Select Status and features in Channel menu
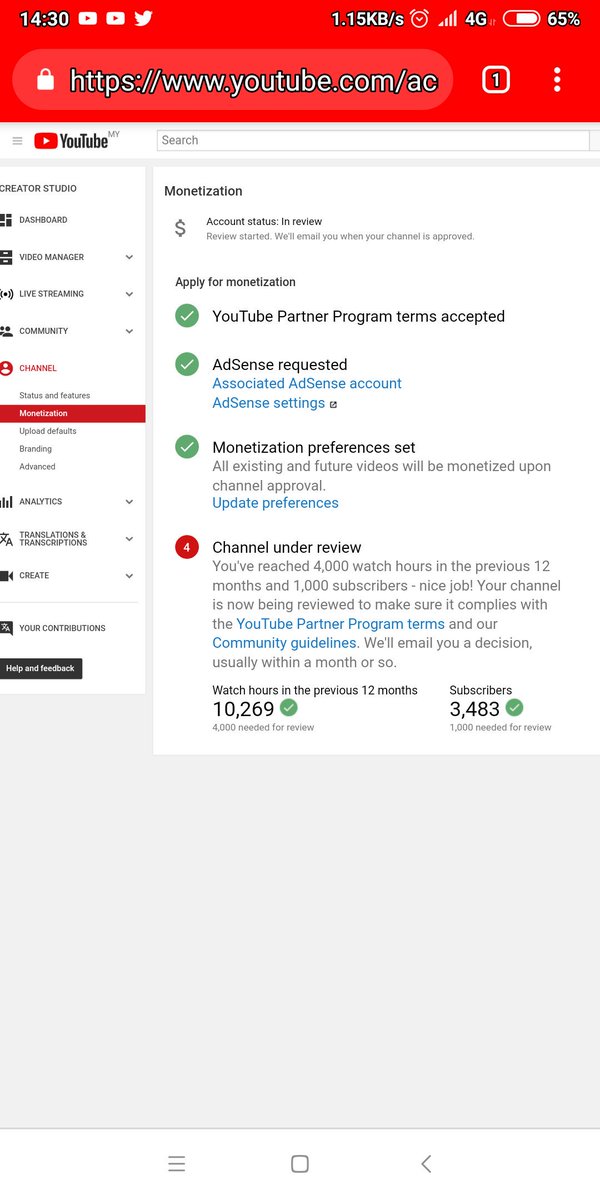 54,396
